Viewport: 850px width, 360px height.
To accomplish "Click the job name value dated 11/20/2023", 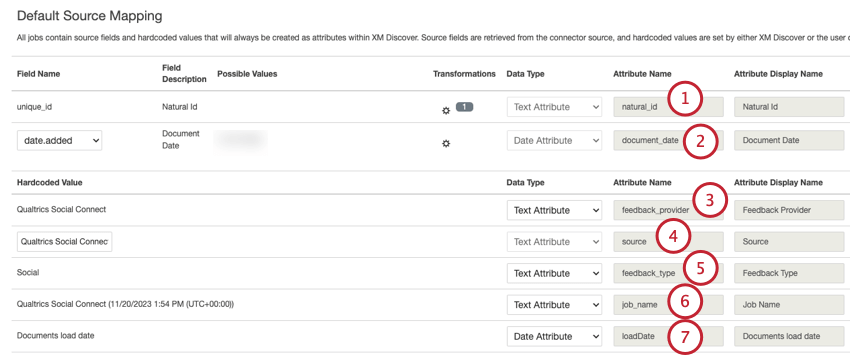I will click(x=125, y=305).
